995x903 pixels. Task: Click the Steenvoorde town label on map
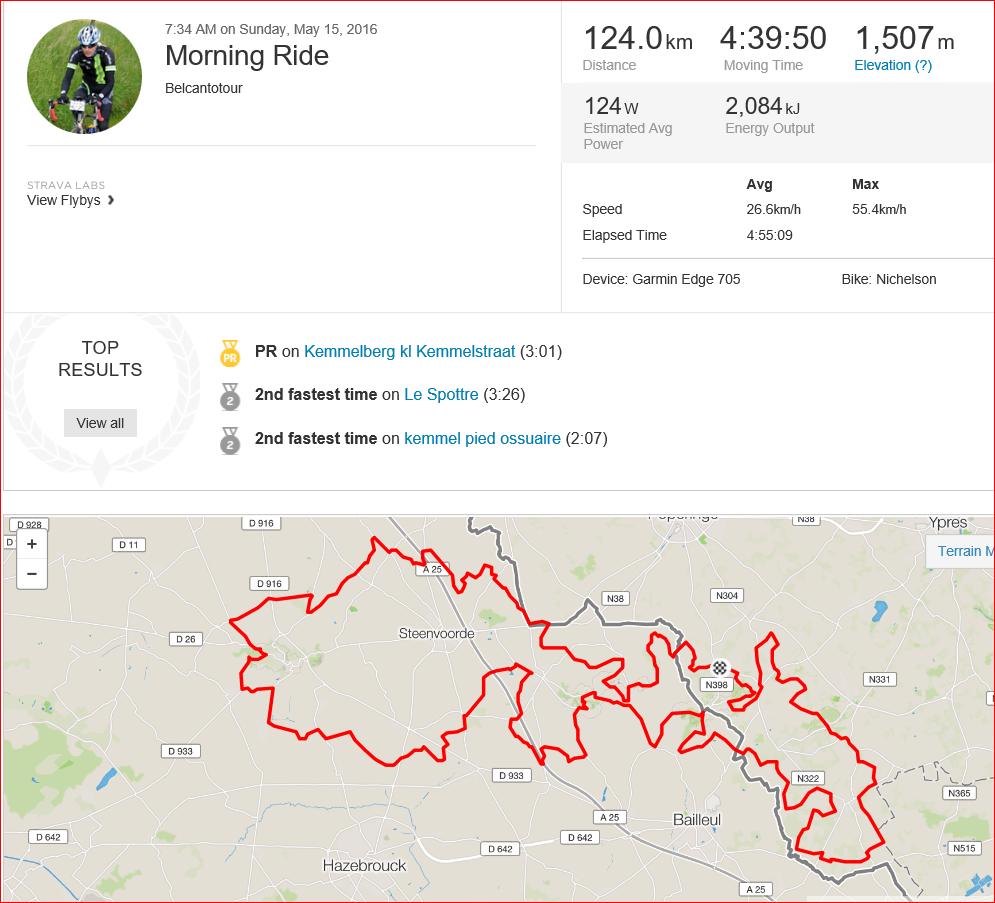pos(433,633)
